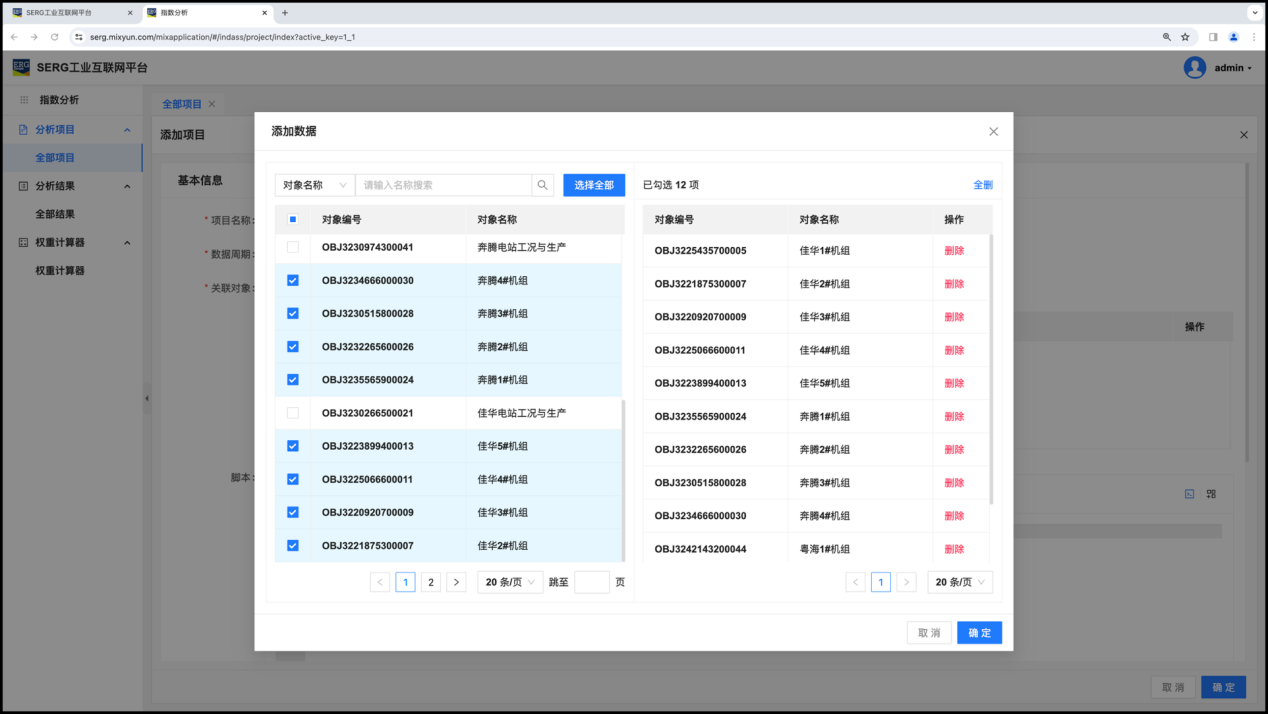Click the 选择全部 button
The height and width of the screenshot is (714, 1268).
click(x=593, y=185)
